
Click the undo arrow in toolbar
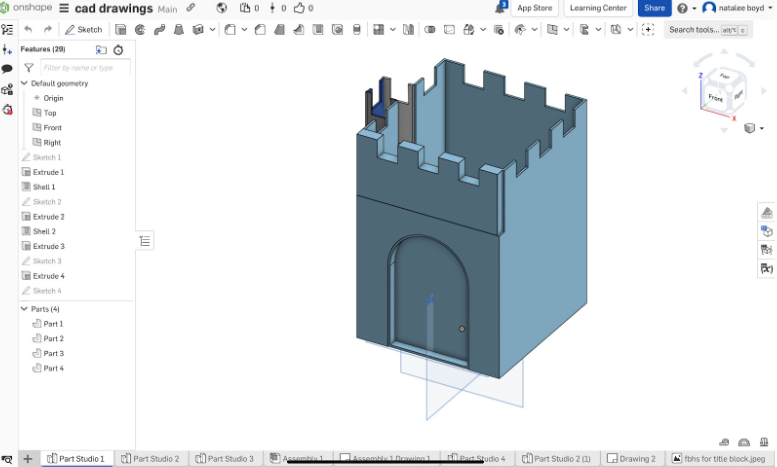coord(28,30)
